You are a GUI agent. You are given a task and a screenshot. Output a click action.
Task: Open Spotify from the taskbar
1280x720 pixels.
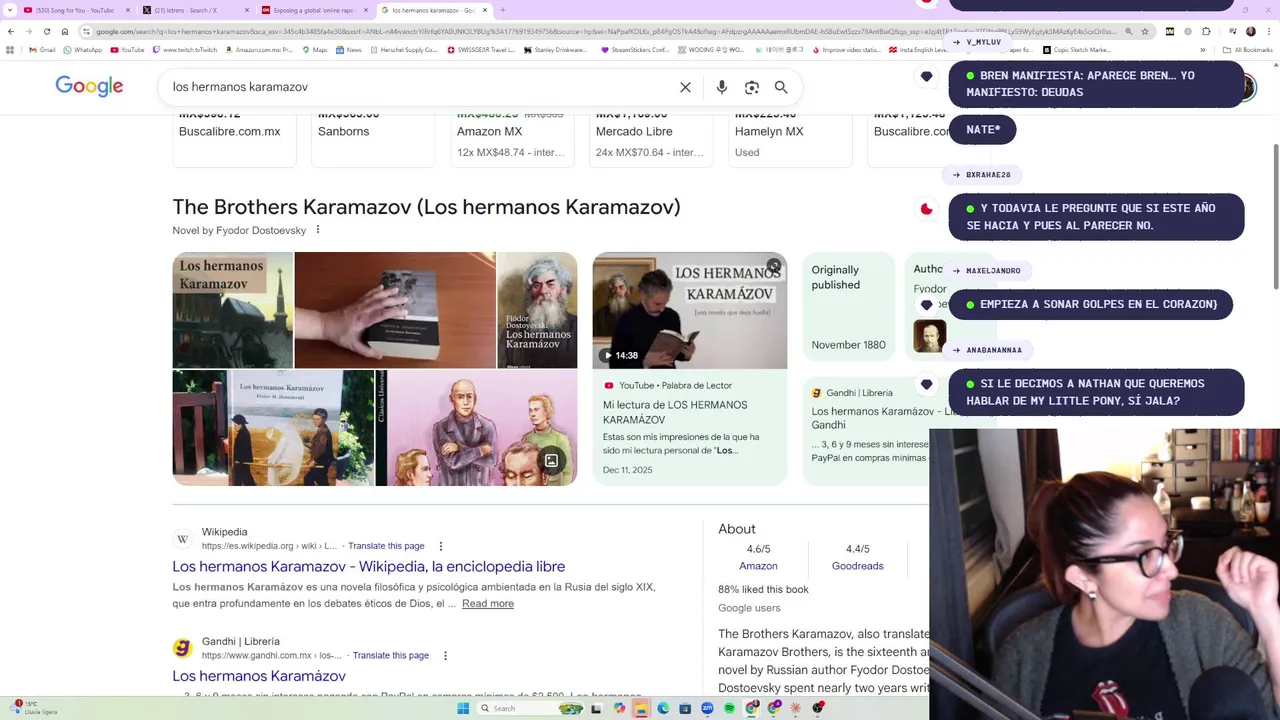pos(729,708)
